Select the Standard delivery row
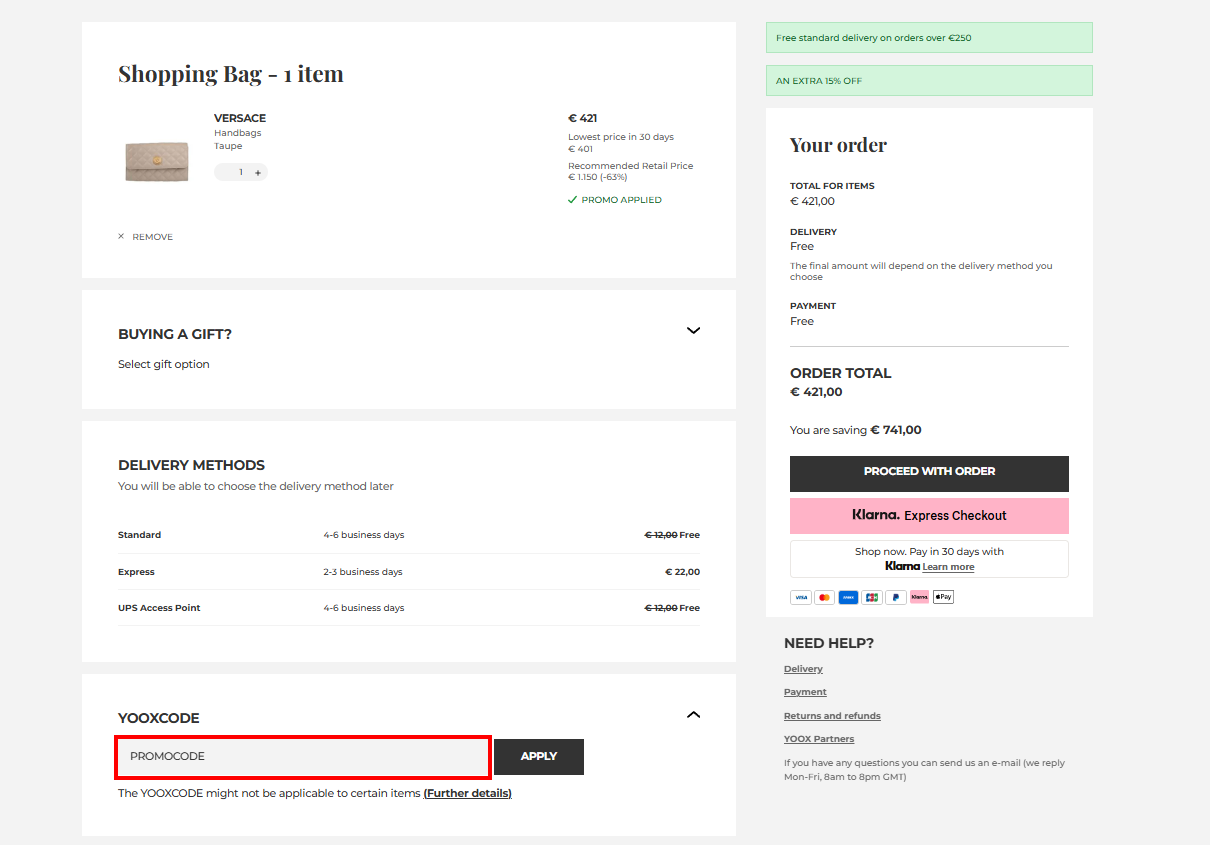 409,535
